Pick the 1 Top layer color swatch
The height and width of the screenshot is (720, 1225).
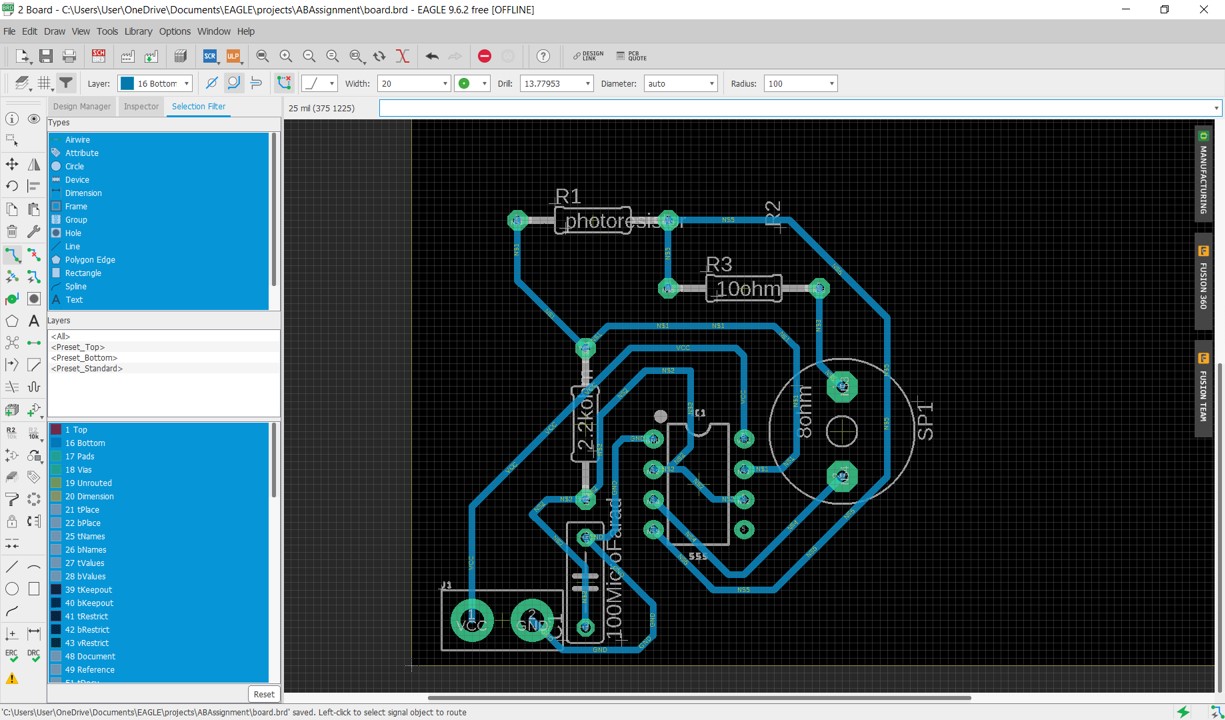click(x=56, y=430)
